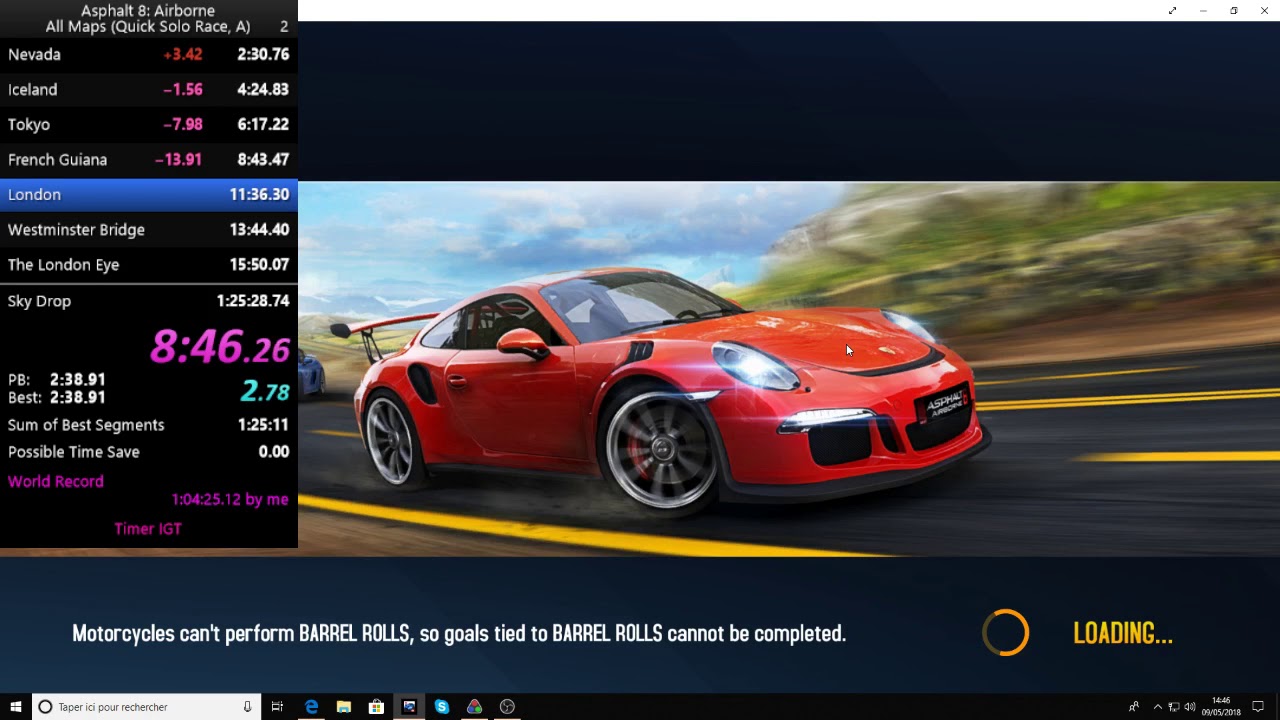
Task: Launch Microsoft Edge from the taskbar
Action: click(311, 707)
